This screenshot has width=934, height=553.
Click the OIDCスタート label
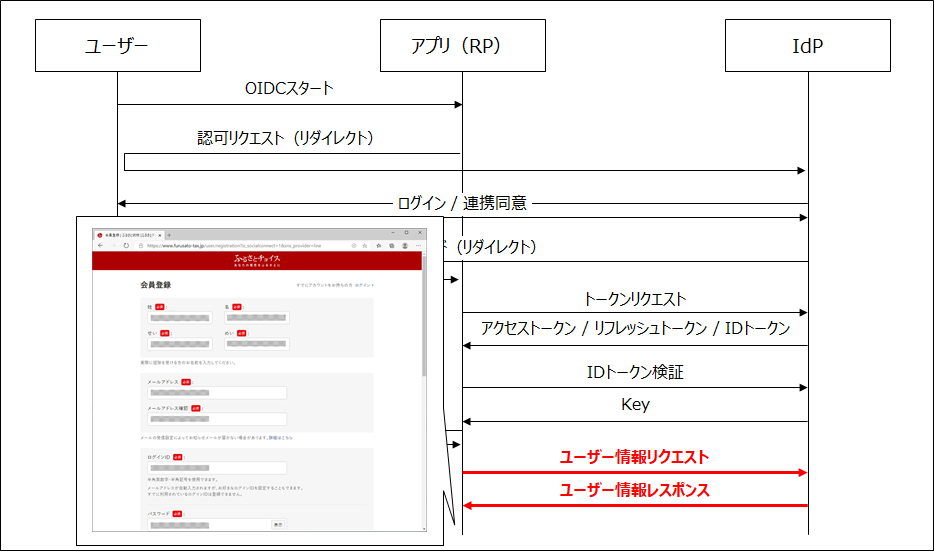point(289,88)
